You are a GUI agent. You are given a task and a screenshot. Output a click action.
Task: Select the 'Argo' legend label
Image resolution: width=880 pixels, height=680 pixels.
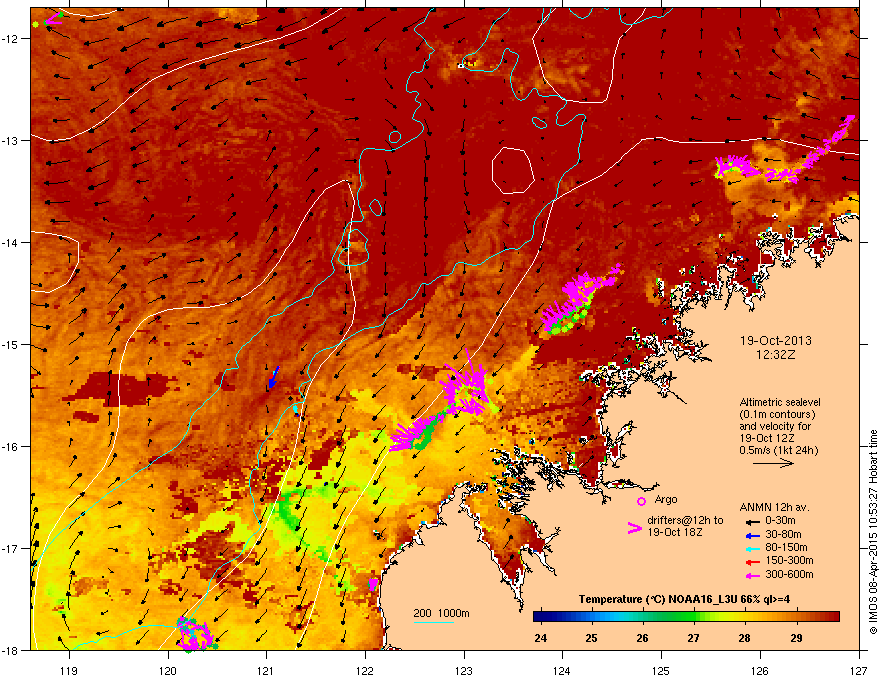pyautogui.click(x=666, y=499)
